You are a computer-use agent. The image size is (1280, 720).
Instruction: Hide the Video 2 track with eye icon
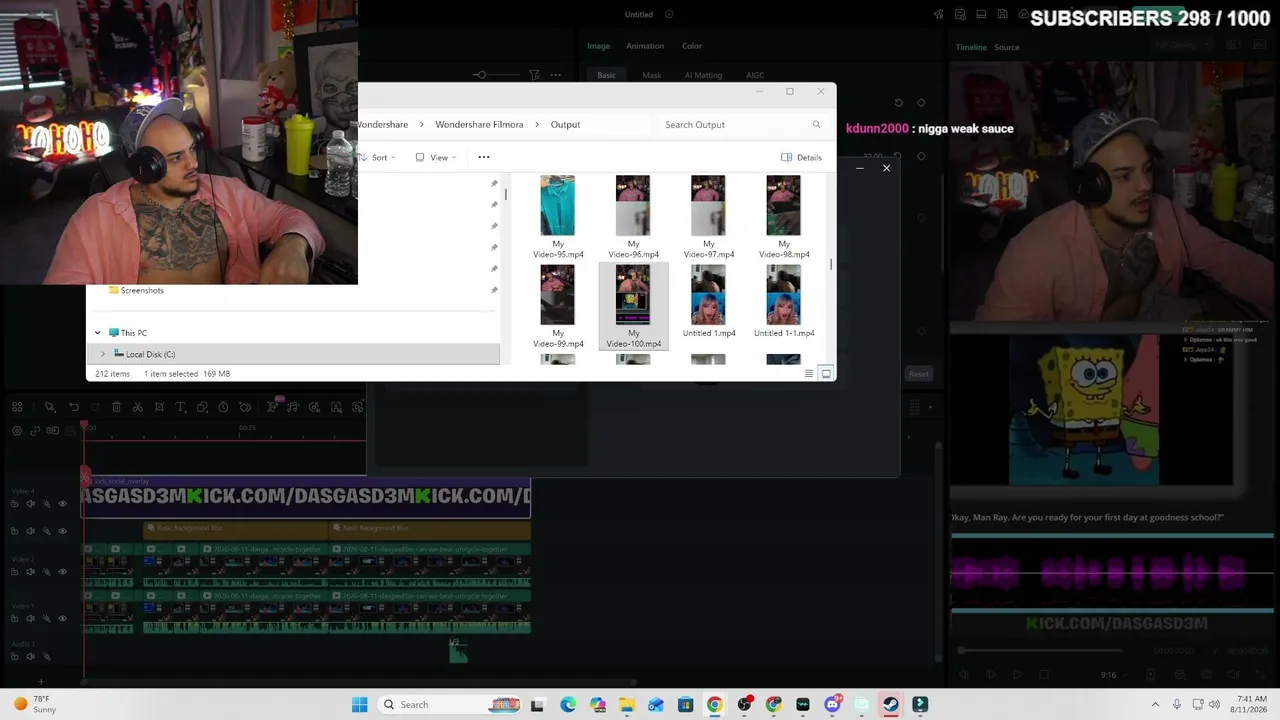[62, 572]
